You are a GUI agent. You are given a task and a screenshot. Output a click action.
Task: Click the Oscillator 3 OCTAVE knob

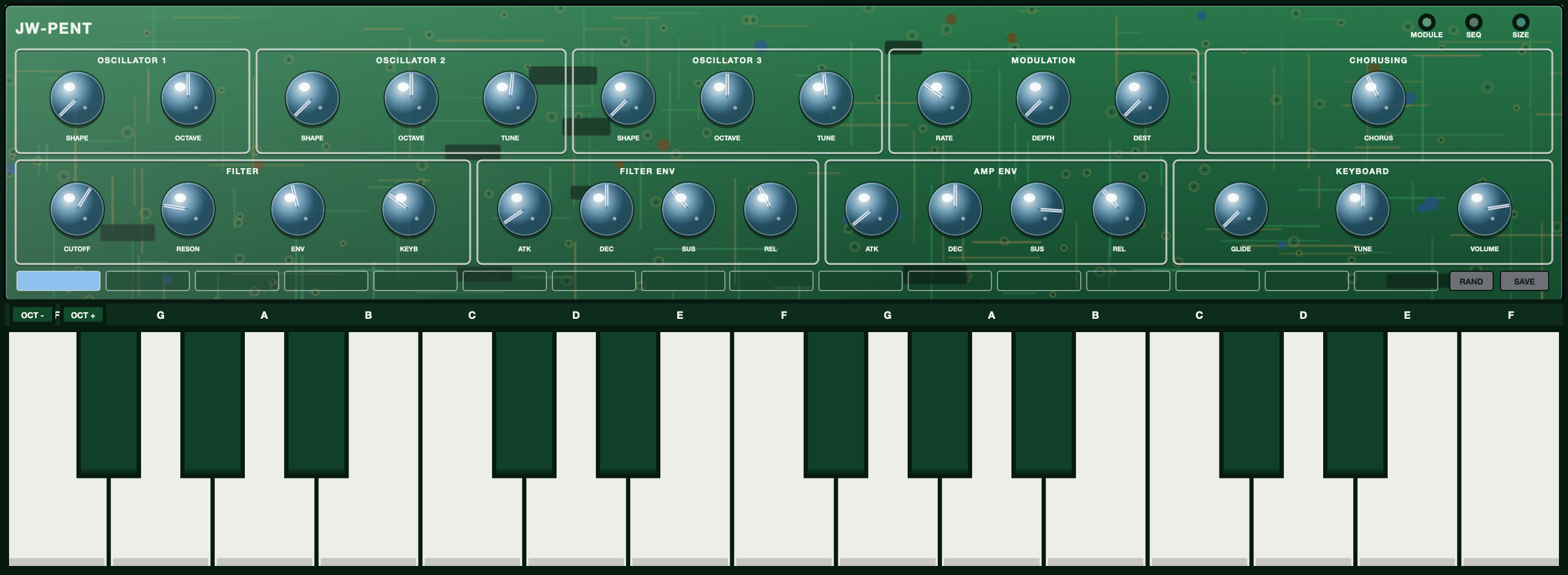coord(727,99)
